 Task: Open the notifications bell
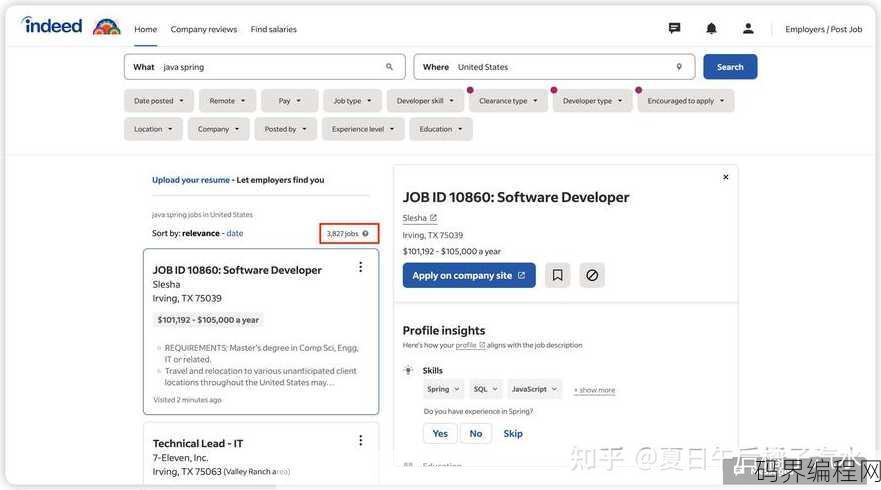click(x=711, y=28)
